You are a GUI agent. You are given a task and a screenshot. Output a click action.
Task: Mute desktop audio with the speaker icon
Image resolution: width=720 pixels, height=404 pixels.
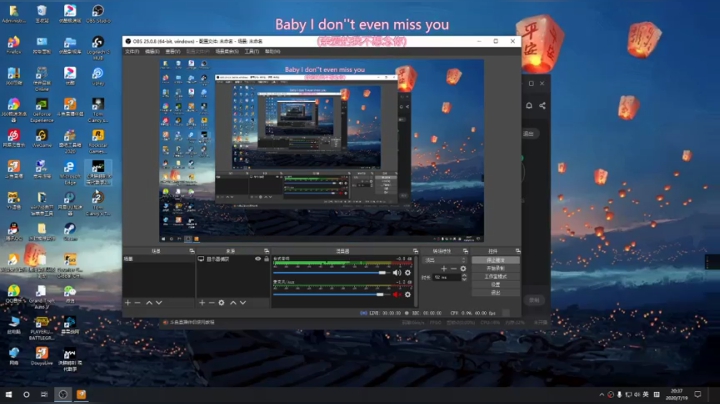397,273
